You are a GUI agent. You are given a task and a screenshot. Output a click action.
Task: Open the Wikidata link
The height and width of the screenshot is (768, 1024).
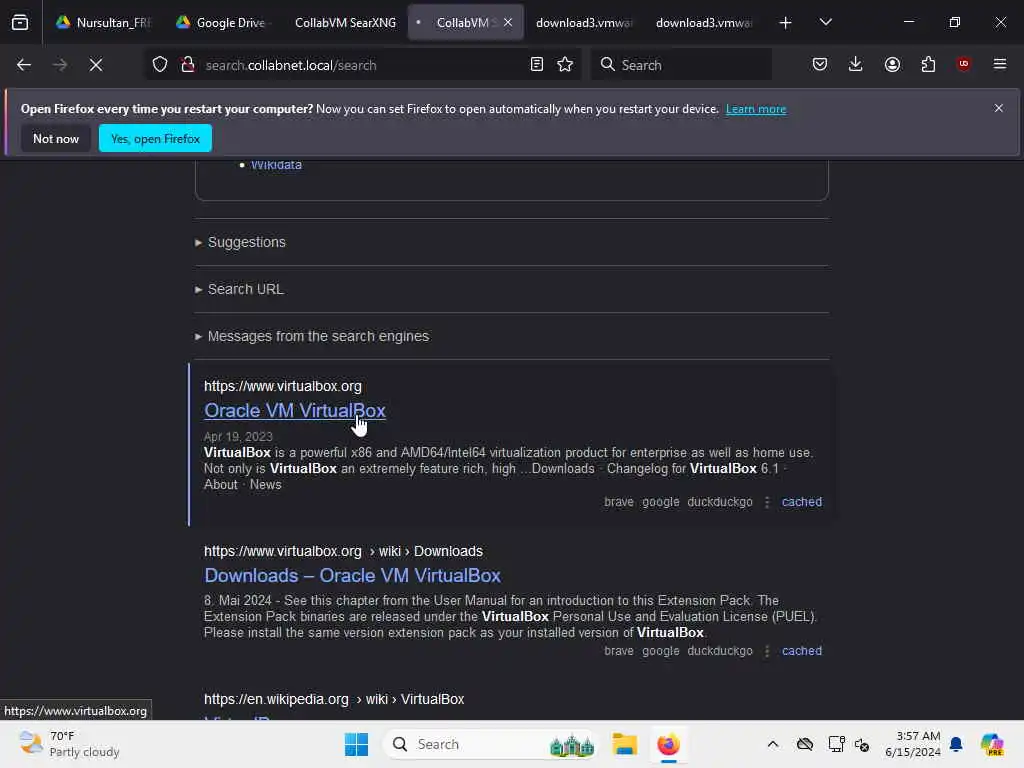point(276,165)
